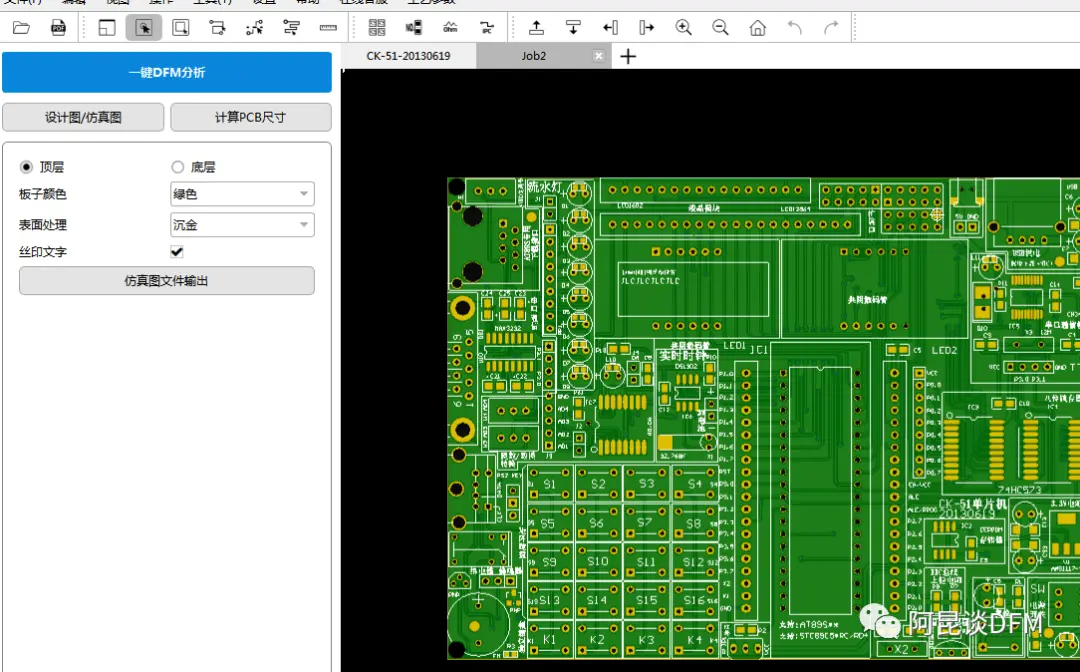Undo the last action
1080x672 pixels.
(x=795, y=28)
